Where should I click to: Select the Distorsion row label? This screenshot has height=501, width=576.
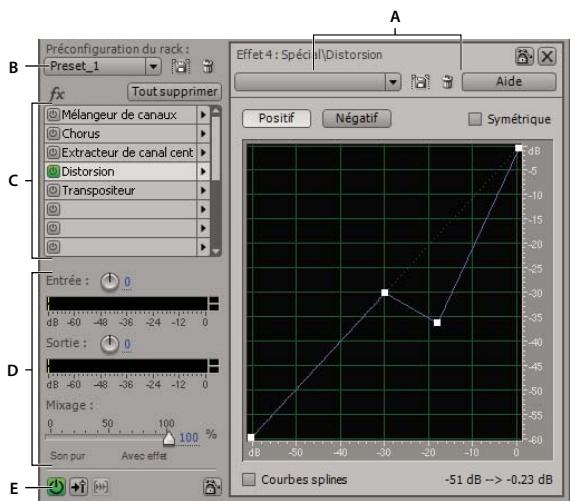click(88, 172)
